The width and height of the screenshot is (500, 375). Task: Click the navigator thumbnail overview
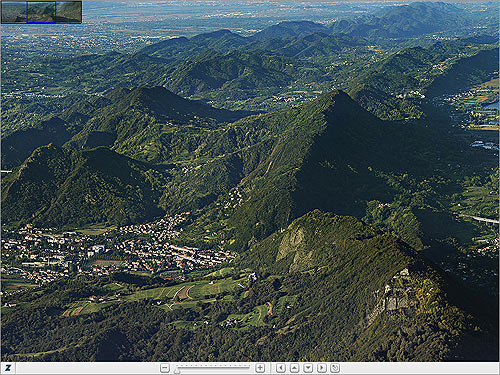(41, 12)
